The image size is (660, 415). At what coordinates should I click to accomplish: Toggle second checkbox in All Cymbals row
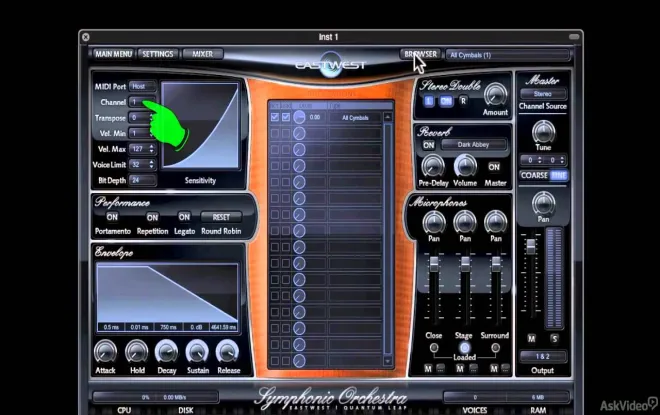pos(286,117)
